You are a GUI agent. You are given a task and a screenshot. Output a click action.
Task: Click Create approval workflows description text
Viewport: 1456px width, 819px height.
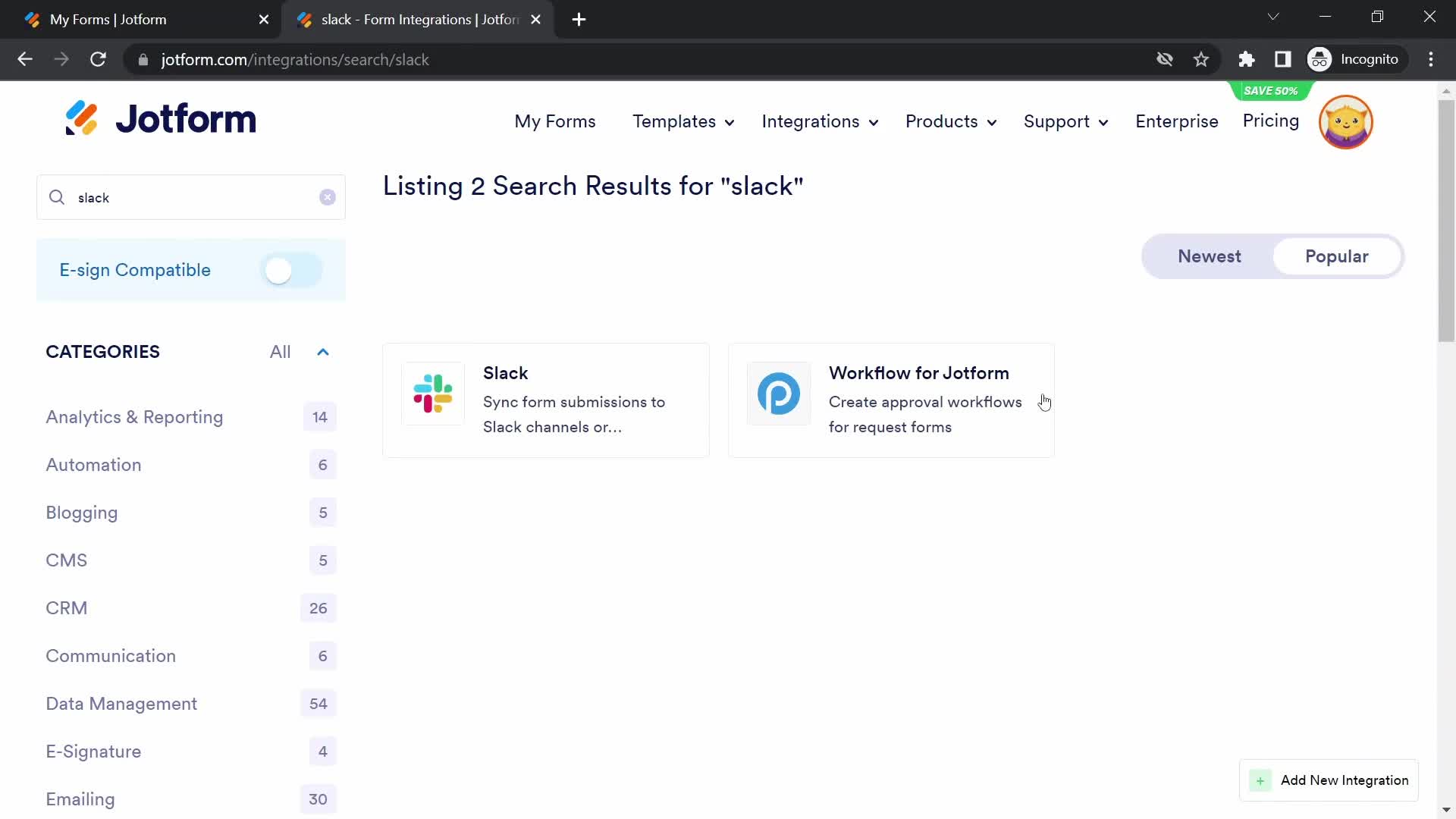pyautogui.click(x=925, y=415)
